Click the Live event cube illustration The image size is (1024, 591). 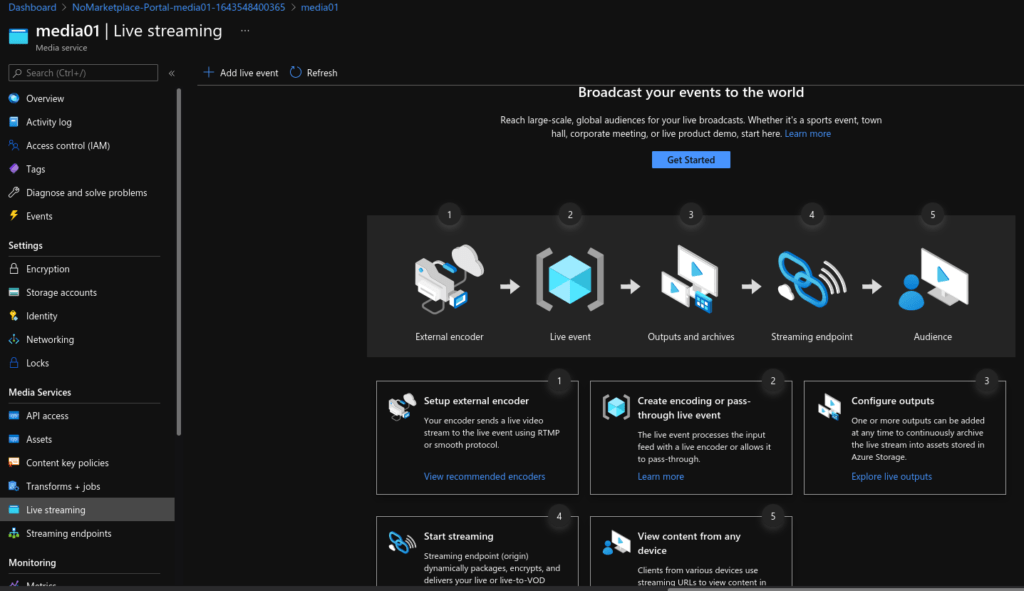570,280
